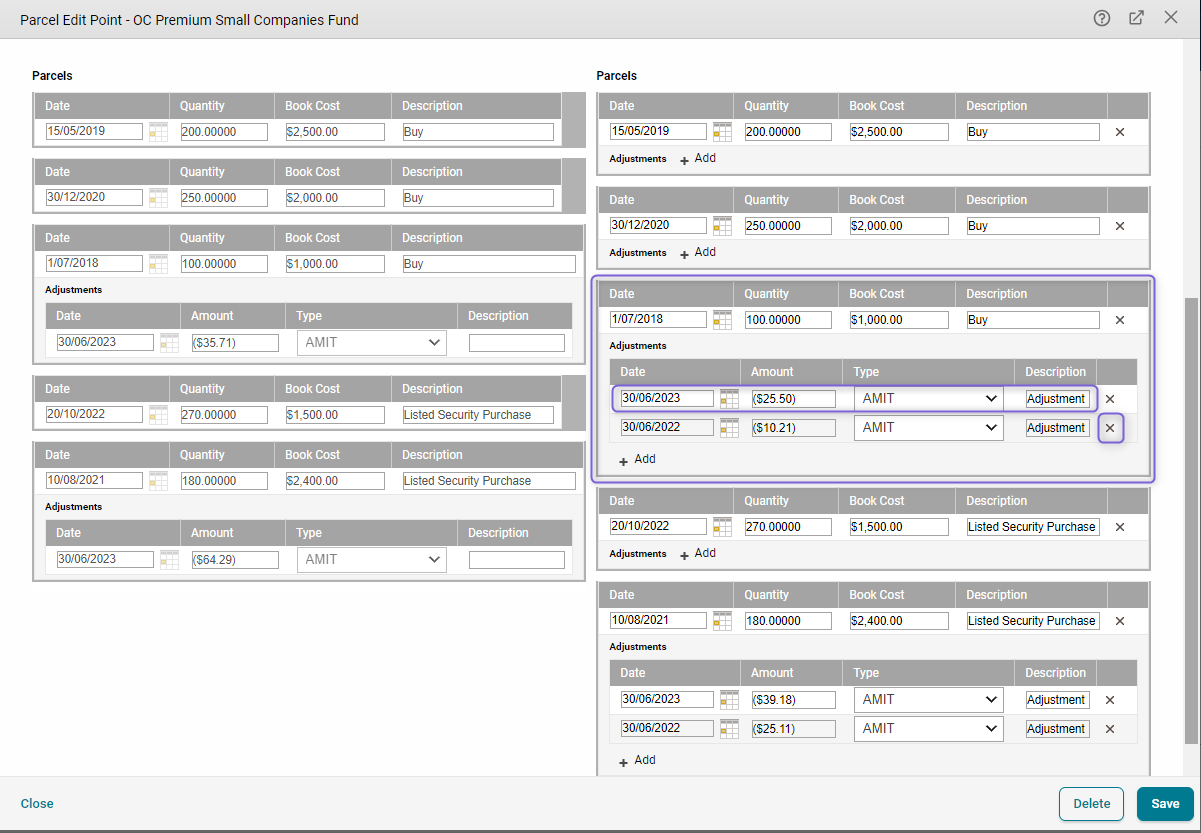Open Type dropdown for ($25.50) adjustment
The width and height of the screenshot is (1201, 833).
click(x=928, y=398)
